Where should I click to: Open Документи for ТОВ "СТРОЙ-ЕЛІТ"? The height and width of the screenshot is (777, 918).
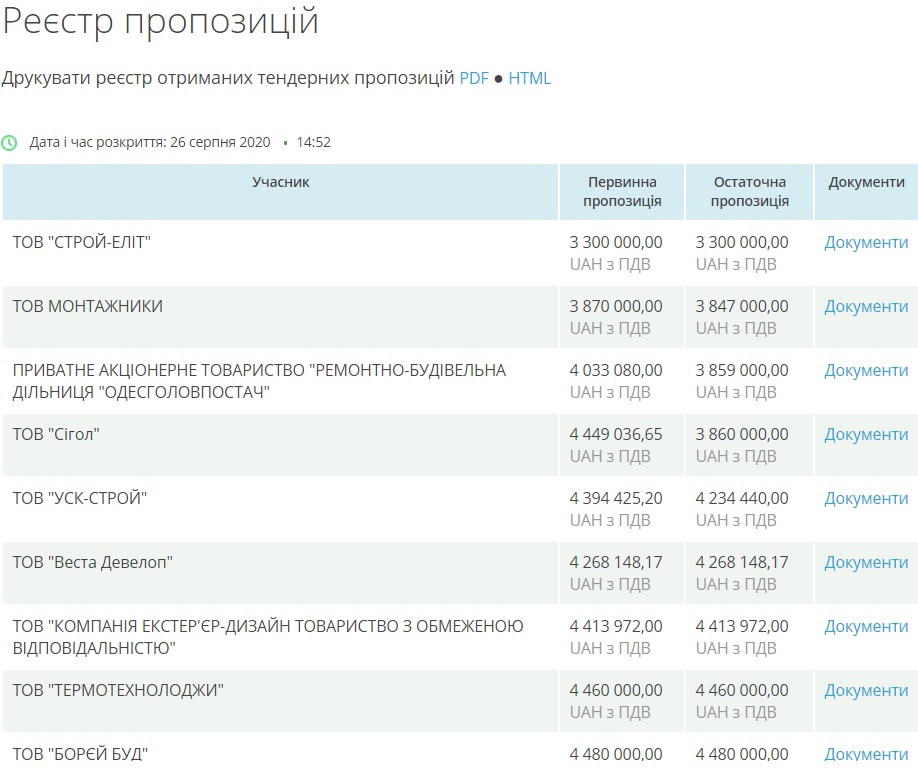pyautogui.click(x=866, y=242)
